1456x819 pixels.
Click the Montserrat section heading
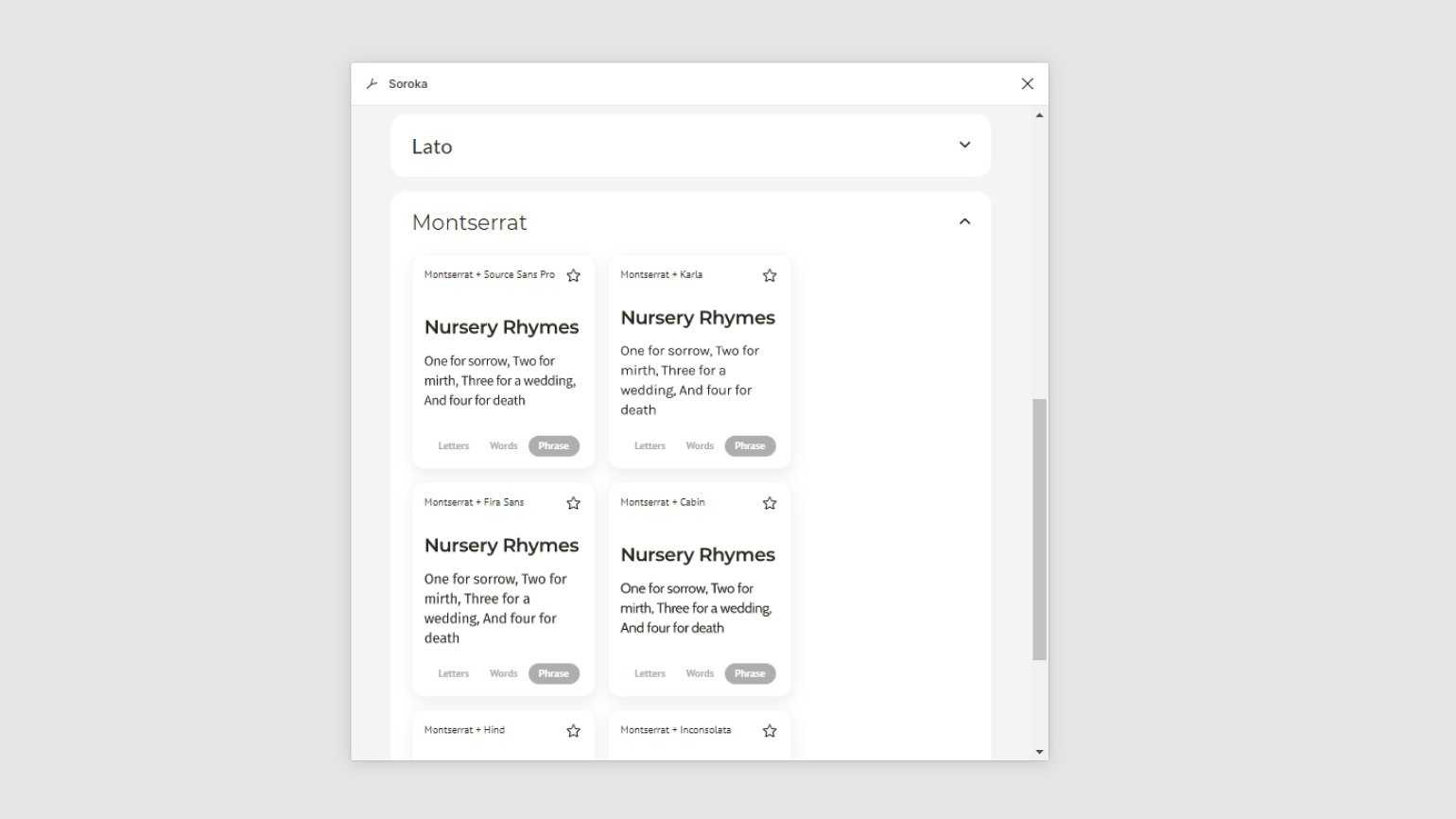click(469, 223)
